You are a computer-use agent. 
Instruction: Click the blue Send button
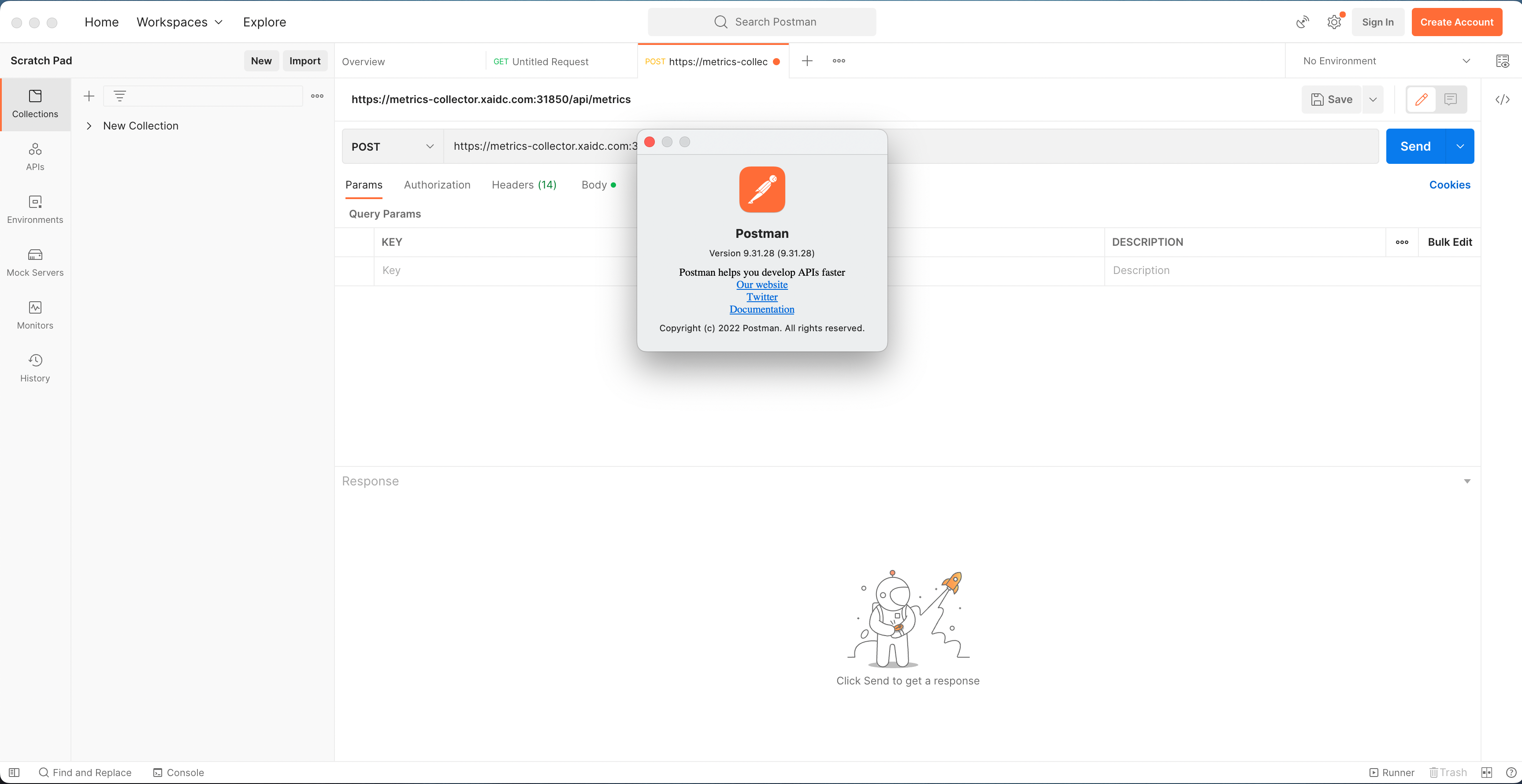tap(1414, 146)
